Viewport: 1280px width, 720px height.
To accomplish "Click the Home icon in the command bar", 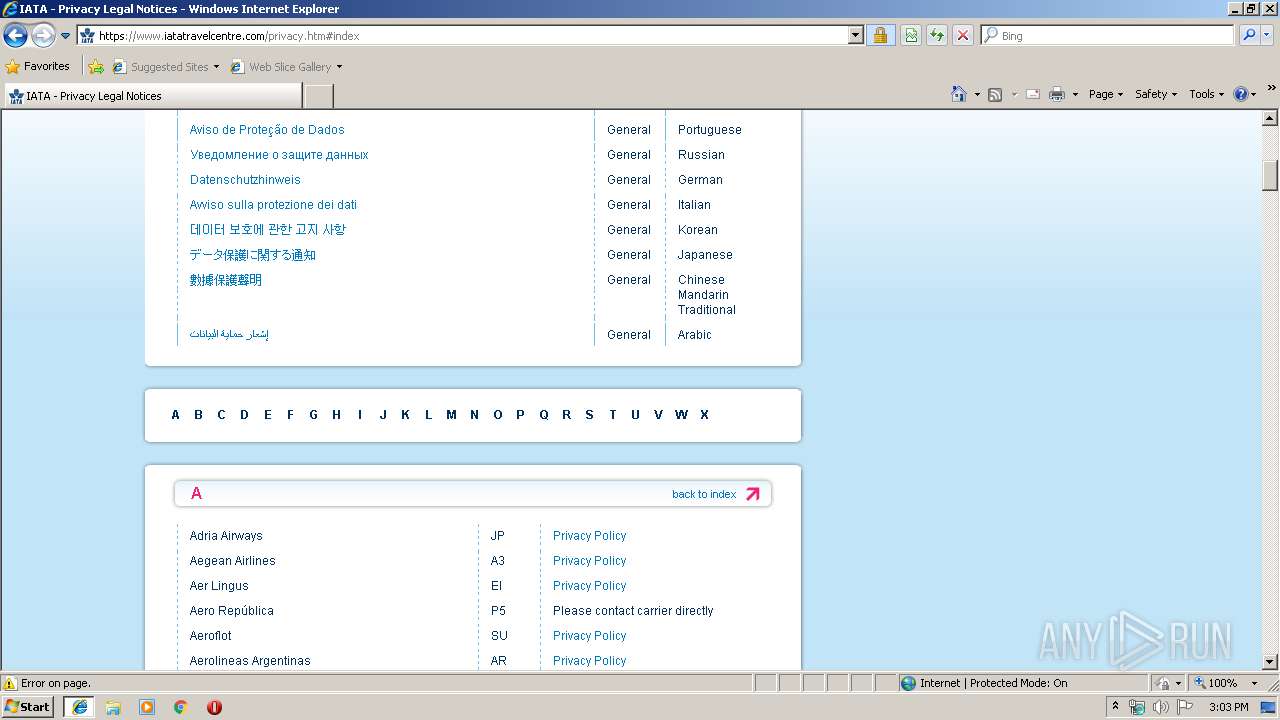I will 959,94.
